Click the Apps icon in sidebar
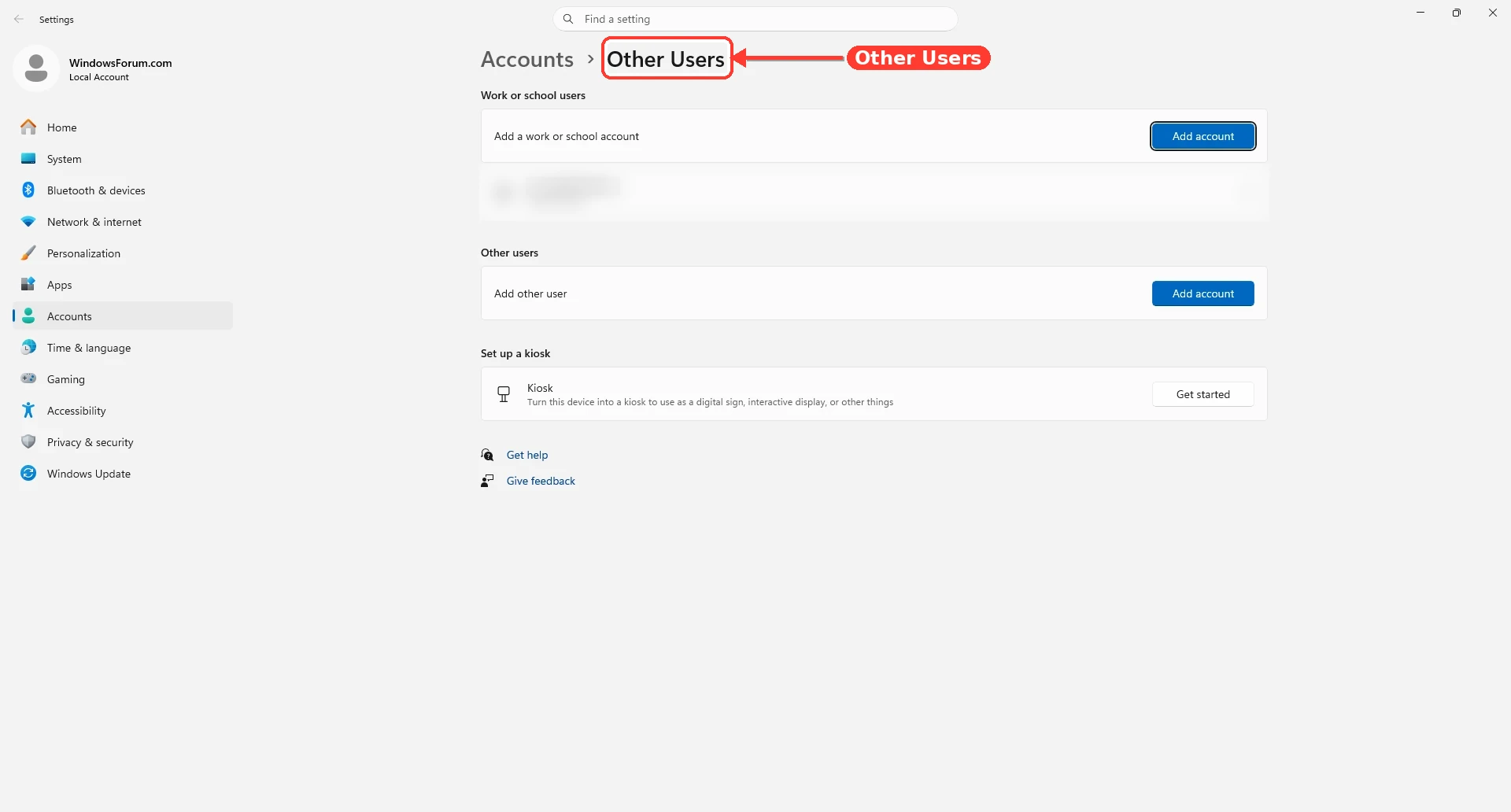Image resolution: width=1511 pixels, height=812 pixels. (x=28, y=284)
